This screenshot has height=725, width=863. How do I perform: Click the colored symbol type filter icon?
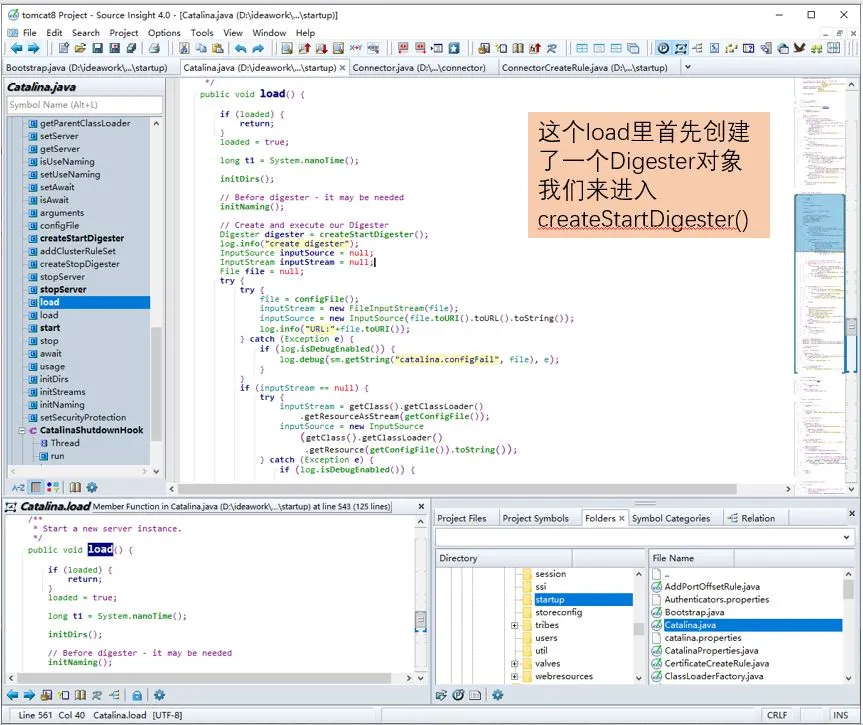pyautogui.click(x=53, y=487)
